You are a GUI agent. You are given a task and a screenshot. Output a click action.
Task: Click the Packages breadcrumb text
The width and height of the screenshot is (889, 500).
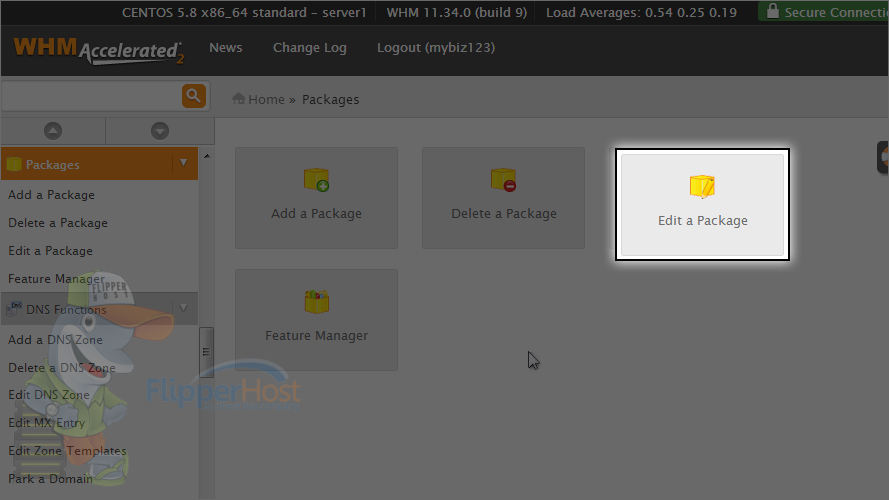tap(331, 99)
